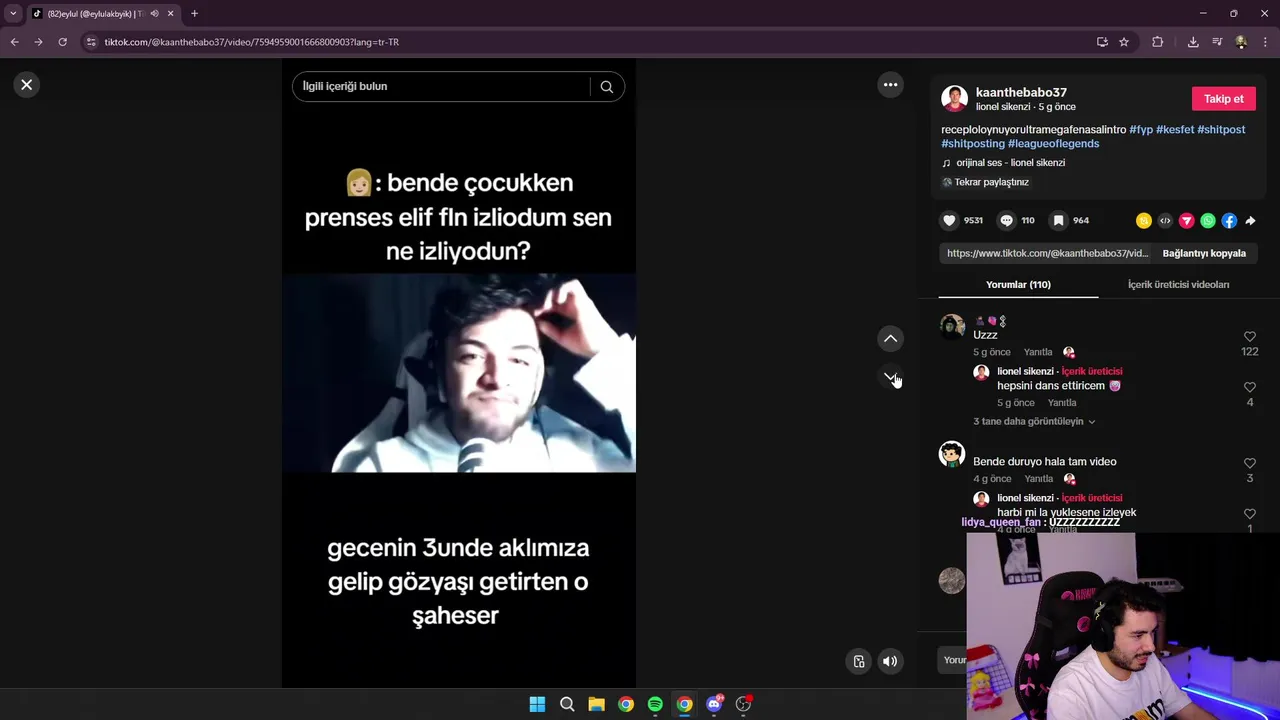
Task: Like the 'harbi mi la yuklesene izleyek' reply
Action: click(1249, 514)
